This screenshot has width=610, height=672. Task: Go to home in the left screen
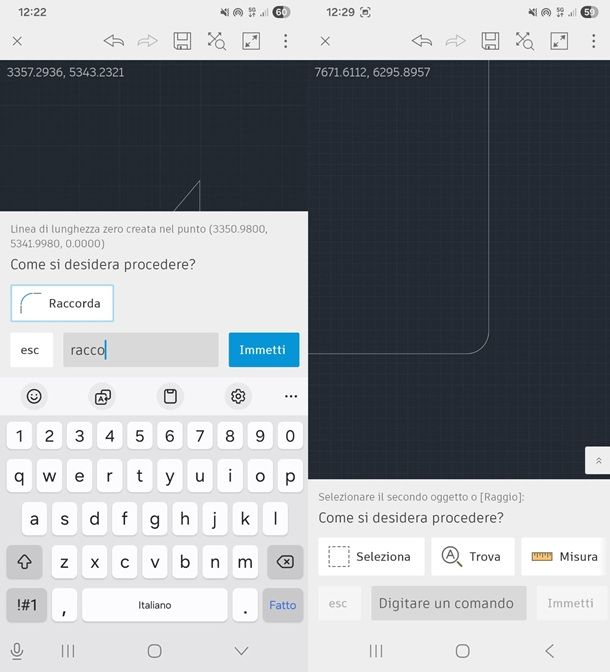point(155,651)
